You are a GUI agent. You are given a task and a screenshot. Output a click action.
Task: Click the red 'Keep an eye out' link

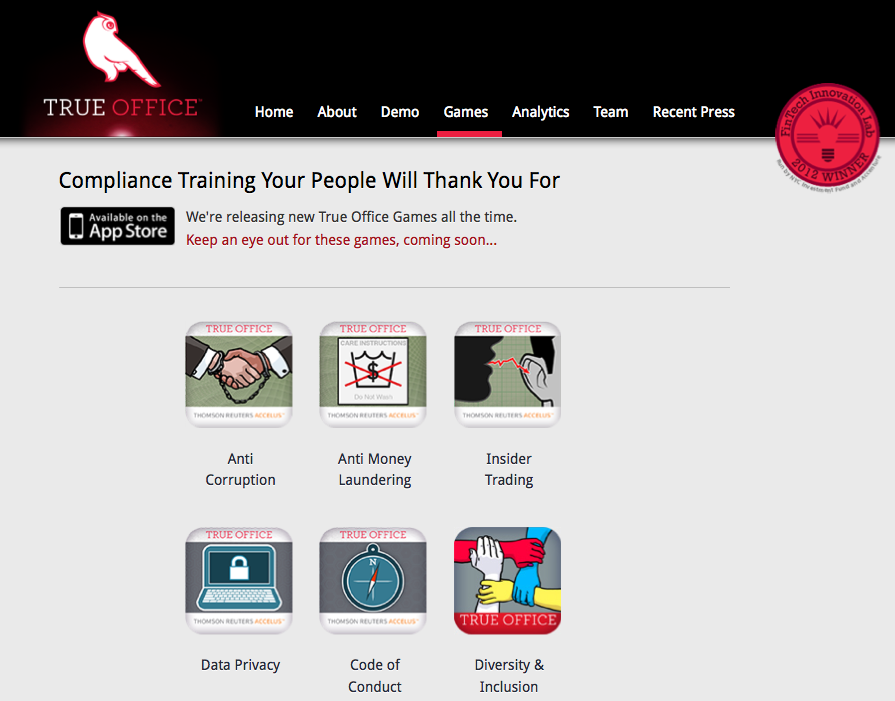point(341,240)
